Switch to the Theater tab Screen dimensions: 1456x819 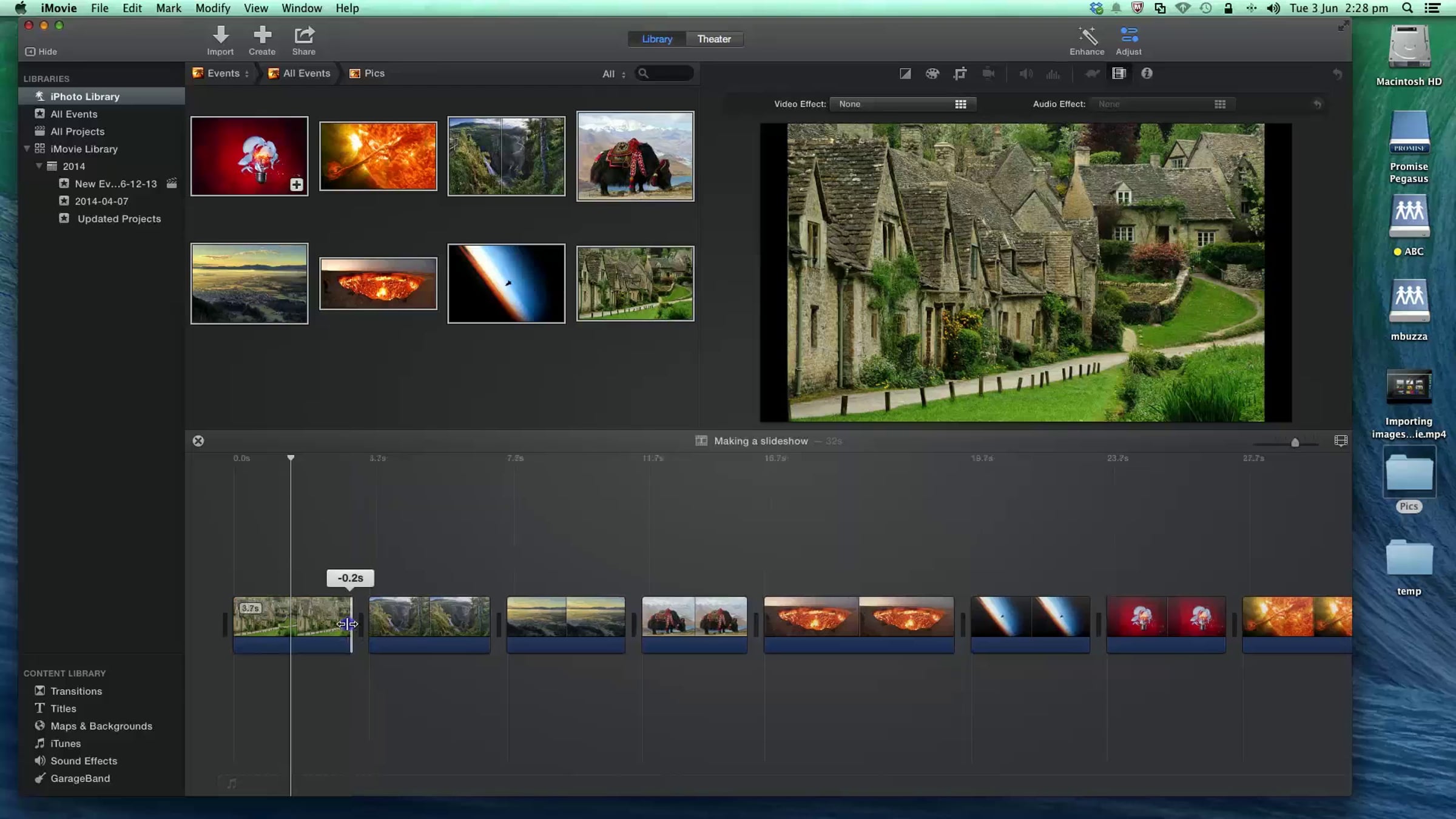[x=713, y=39]
